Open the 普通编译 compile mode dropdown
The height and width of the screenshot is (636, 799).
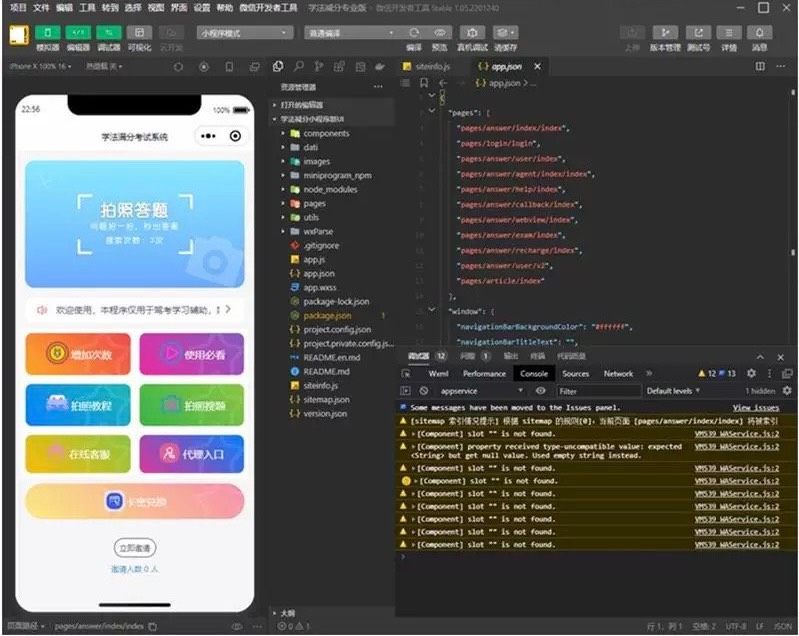tap(350, 33)
